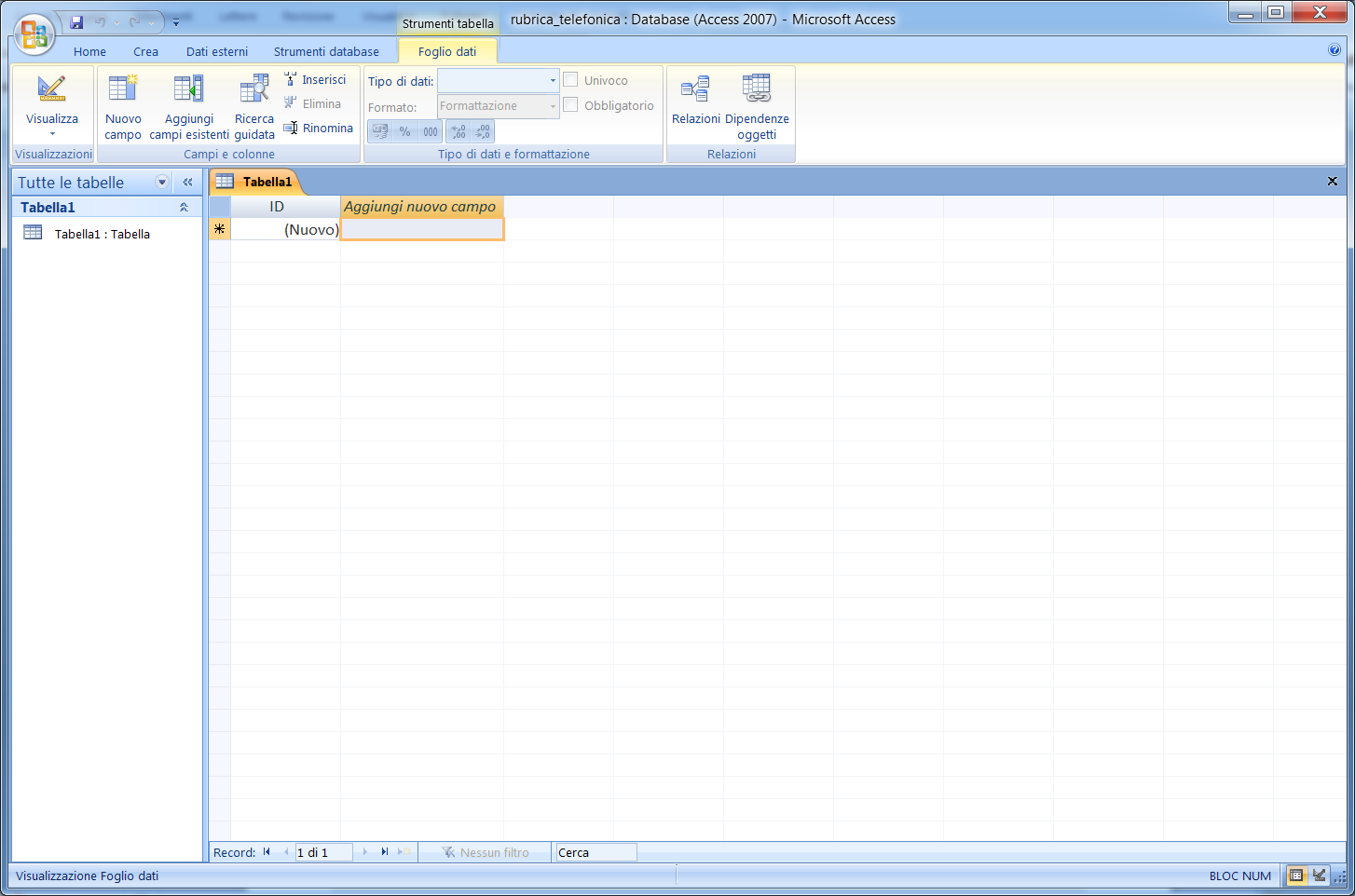Screen dimensions: 1355x896
Task: Click the empty cell under Aggiungi nuovo campo
Action: click(422, 229)
